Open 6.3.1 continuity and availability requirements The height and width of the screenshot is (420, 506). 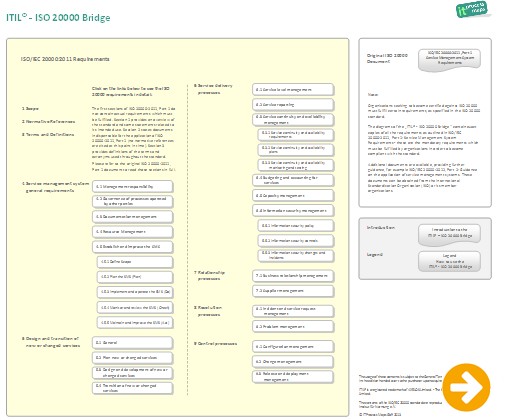296,135
